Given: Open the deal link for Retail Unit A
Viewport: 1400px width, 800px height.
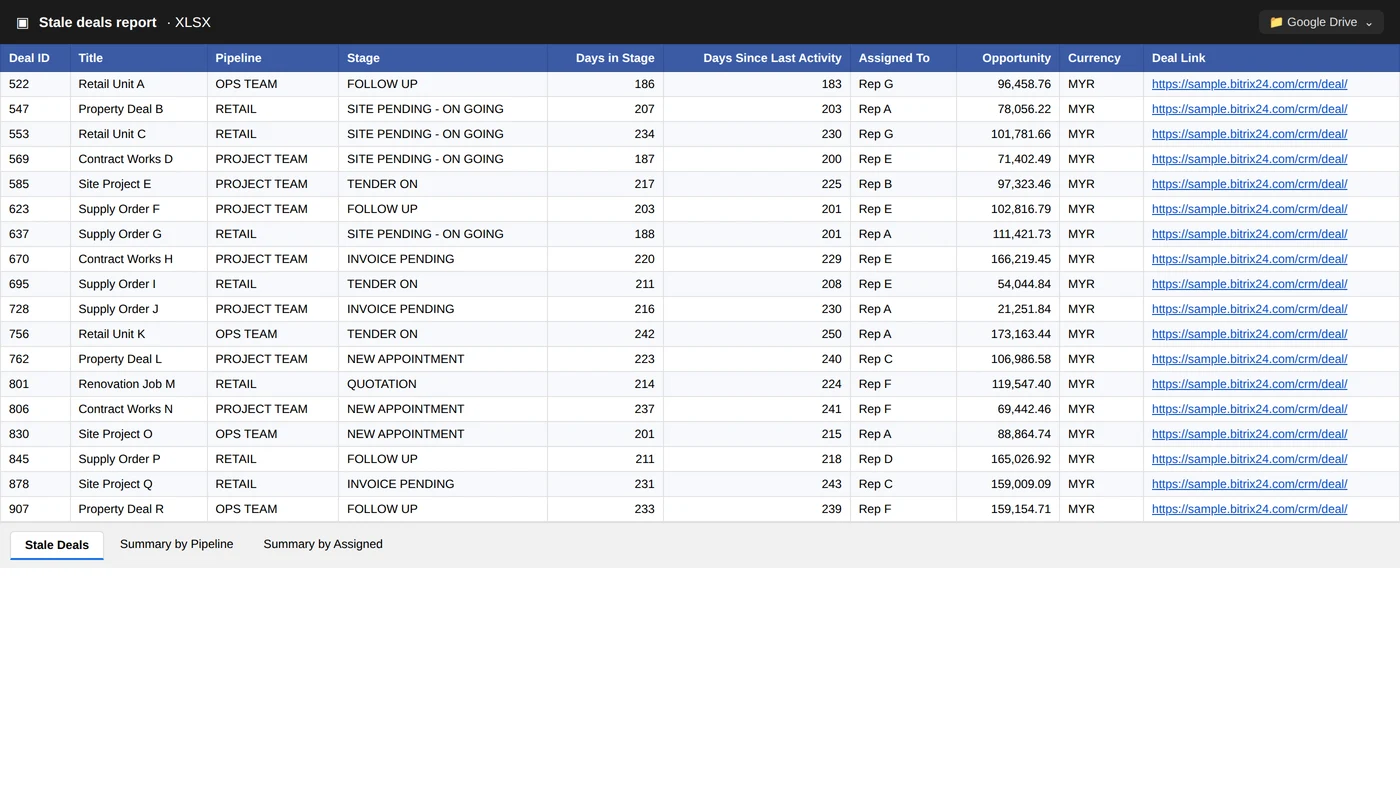Looking at the screenshot, I should click(1249, 84).
